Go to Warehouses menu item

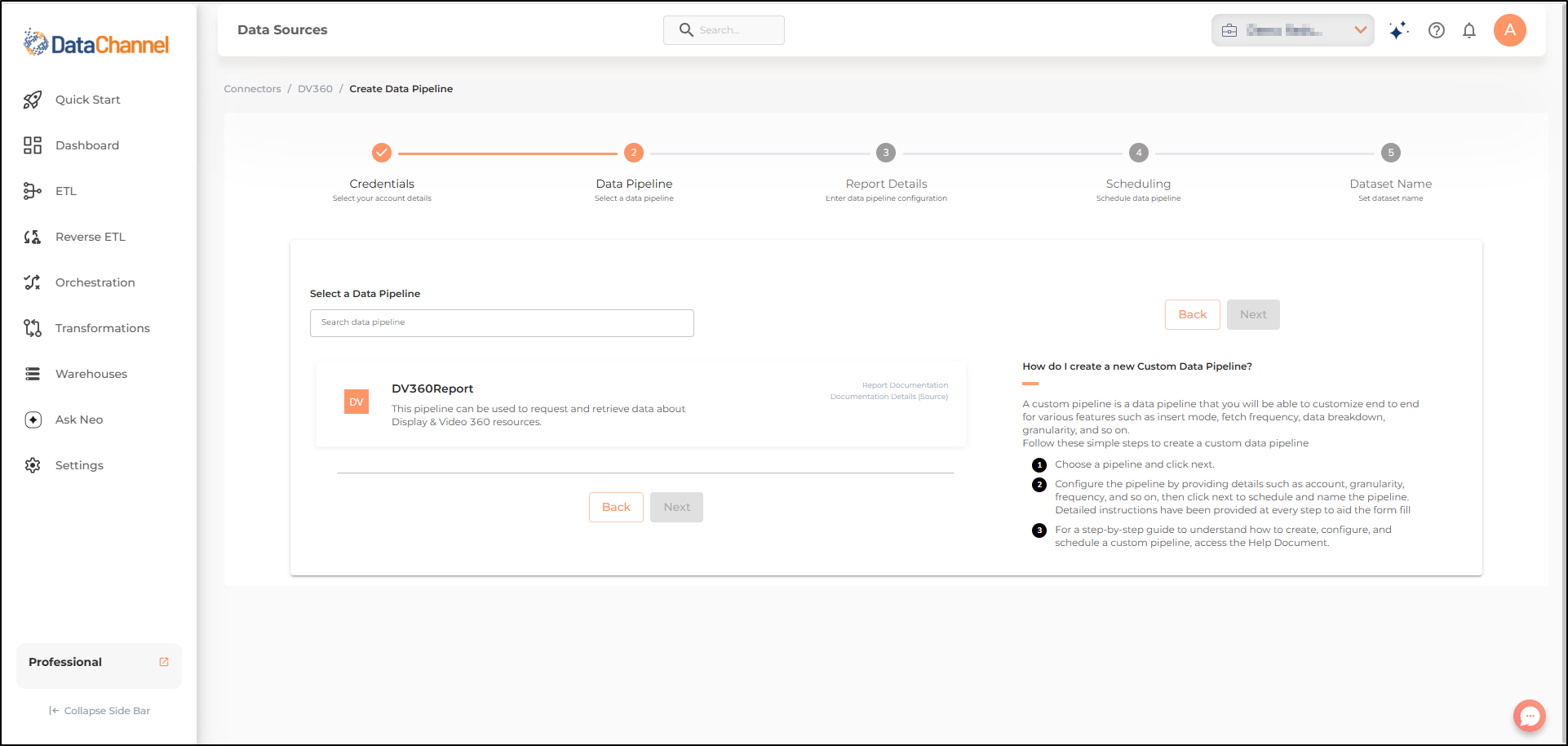click(91, 374)
